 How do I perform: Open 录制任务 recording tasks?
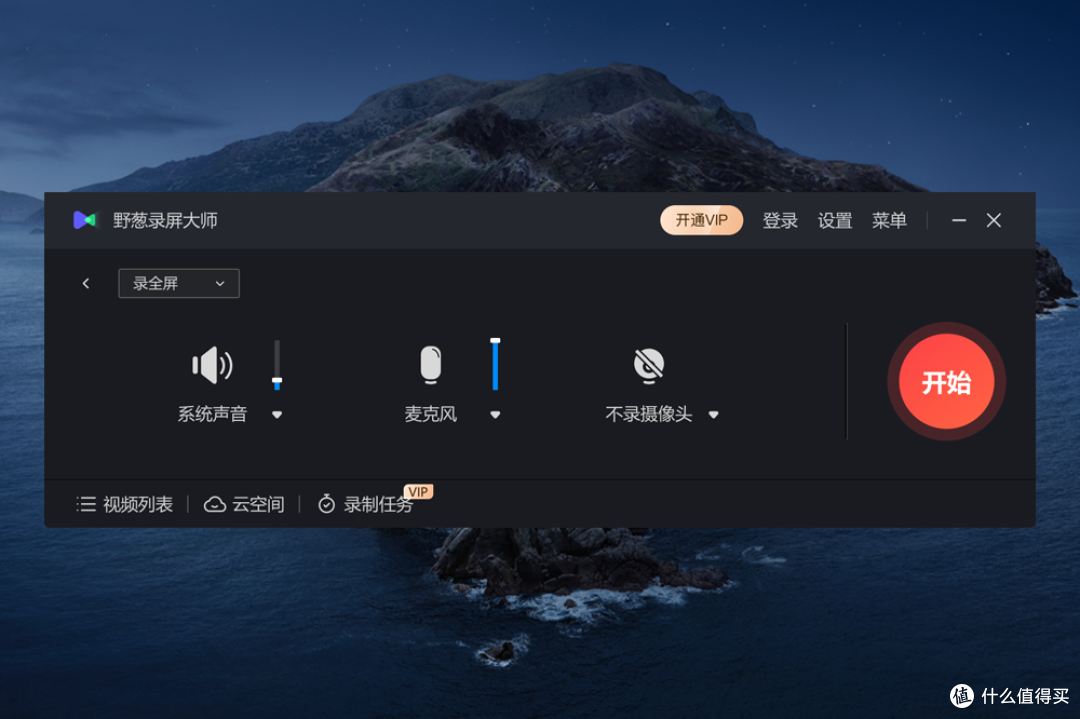coord(378,505)
